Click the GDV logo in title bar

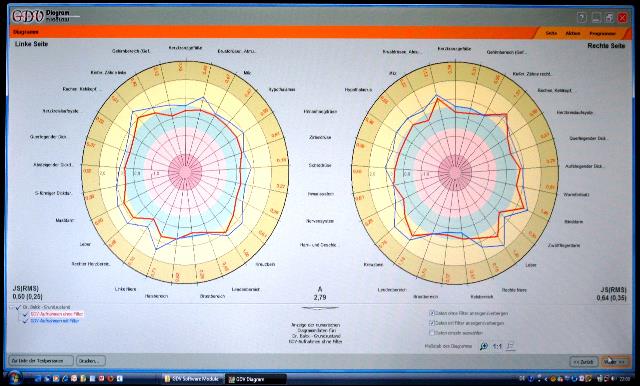point(28,16)
